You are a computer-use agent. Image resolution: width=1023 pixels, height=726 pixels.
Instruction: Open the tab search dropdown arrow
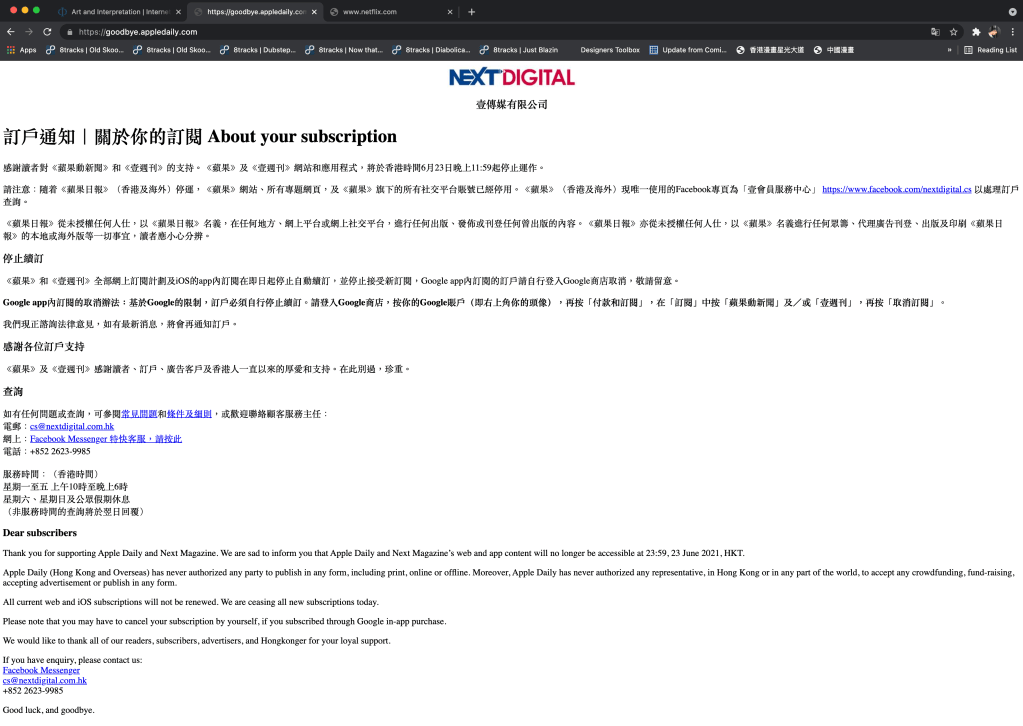tap(1011, 12)
